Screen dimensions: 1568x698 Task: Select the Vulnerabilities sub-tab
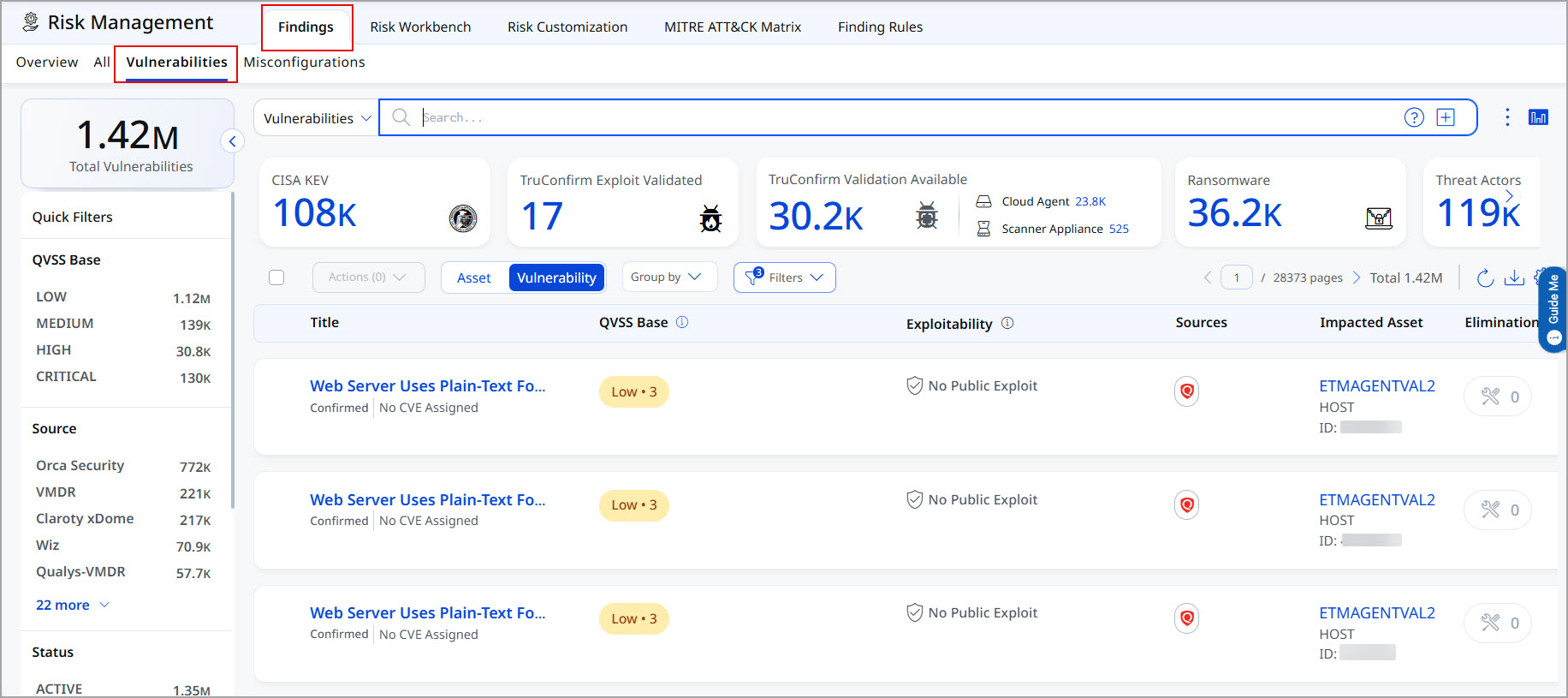176,62
